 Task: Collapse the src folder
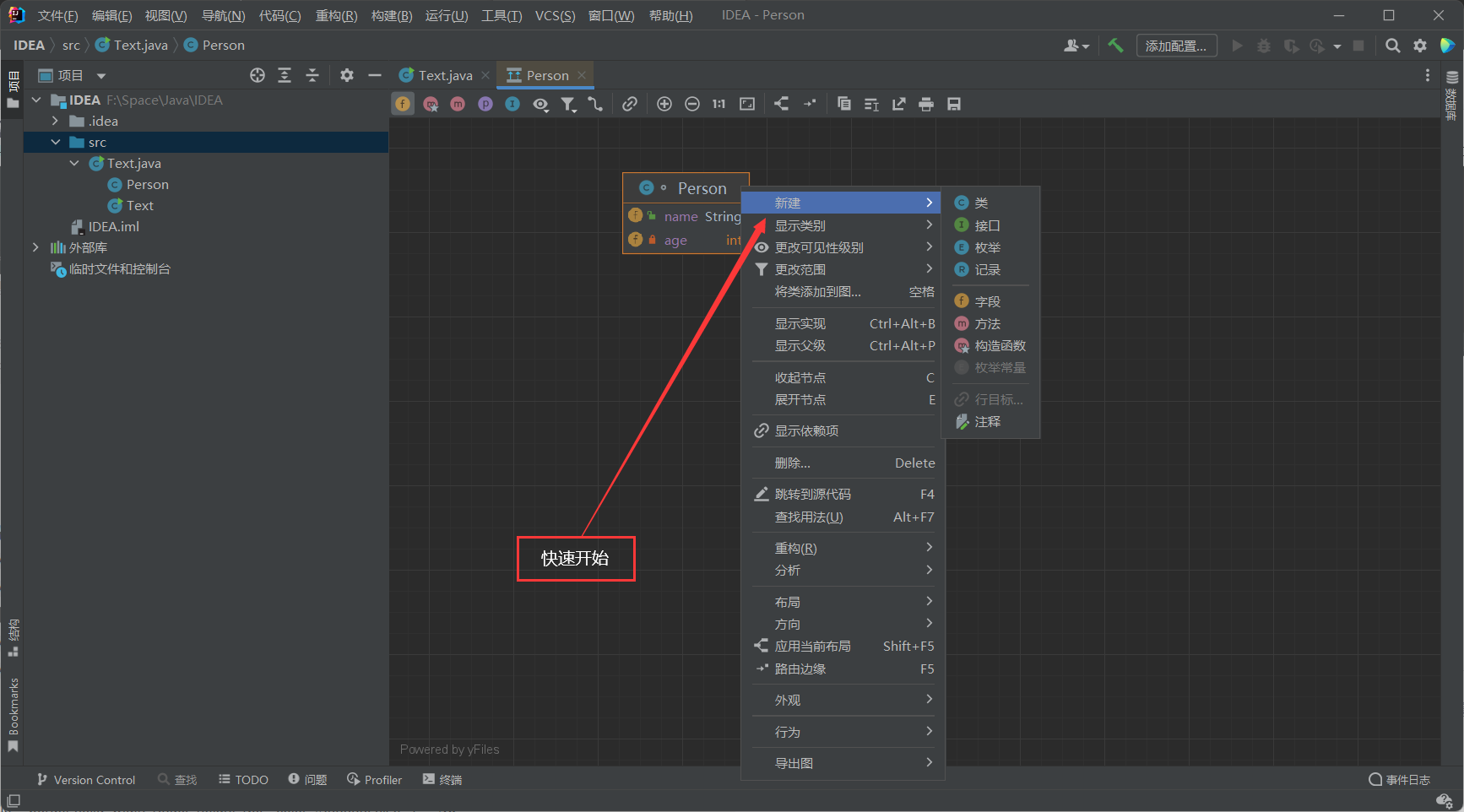coord(56,142)
